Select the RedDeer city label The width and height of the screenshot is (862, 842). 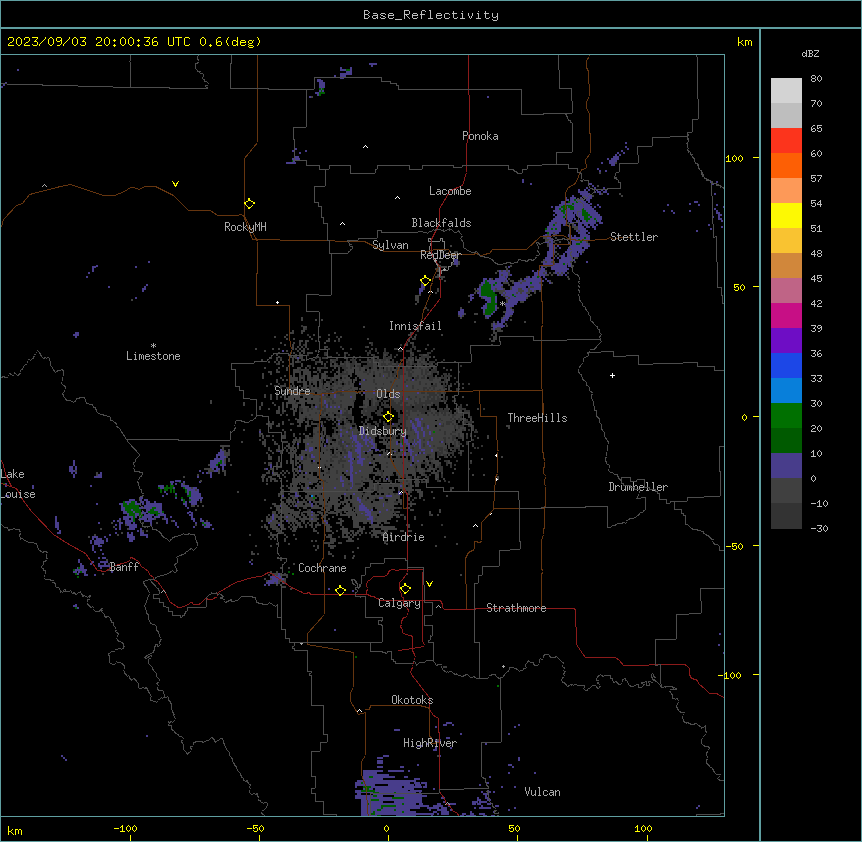[x=440, y=255]
